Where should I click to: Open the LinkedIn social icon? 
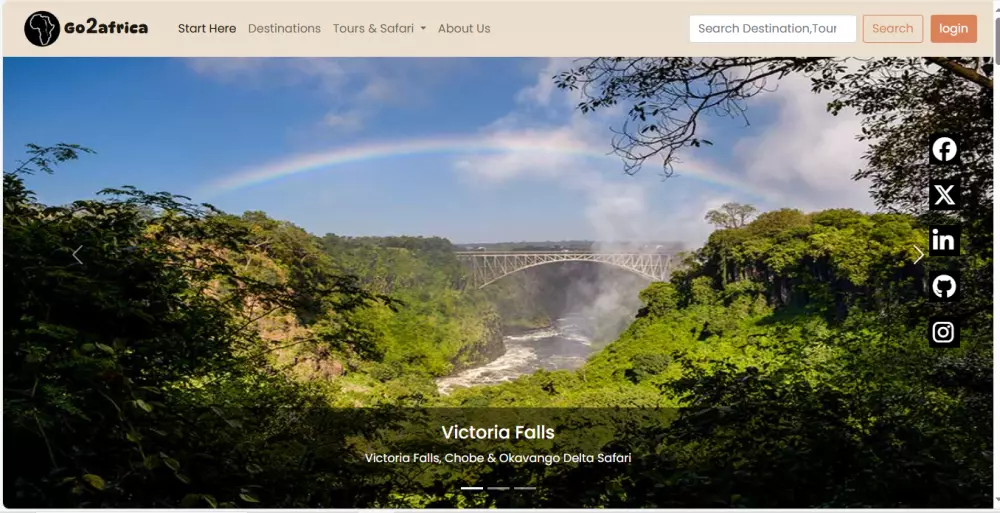944,241
